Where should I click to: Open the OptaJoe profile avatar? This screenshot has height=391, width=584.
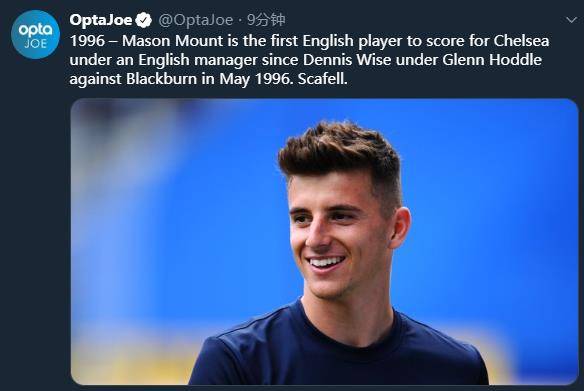point(35,35)
